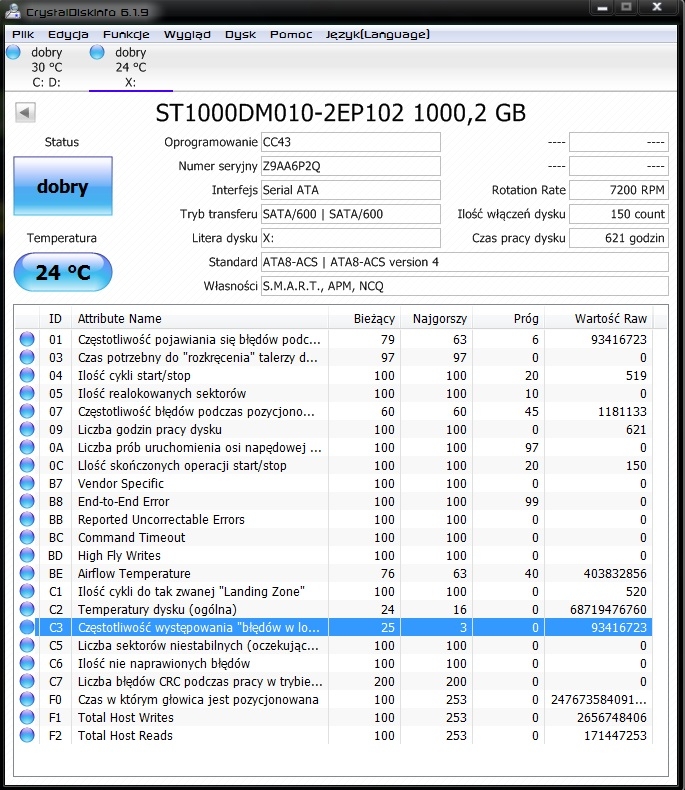Open the Dysk menu
The height and width of the screenshot is (790, 685).
click(x=240, y=34)
